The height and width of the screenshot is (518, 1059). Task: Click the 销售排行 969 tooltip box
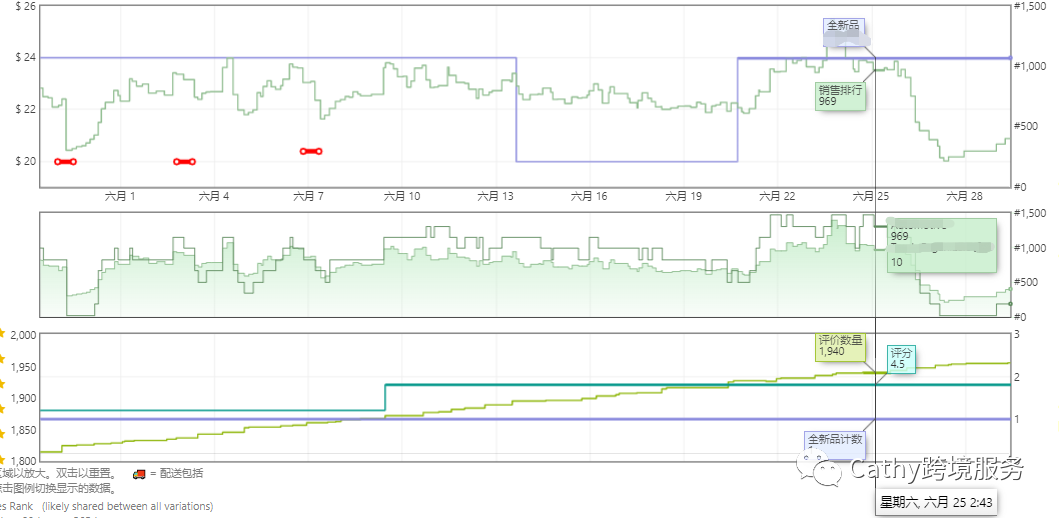click(840, 95)
